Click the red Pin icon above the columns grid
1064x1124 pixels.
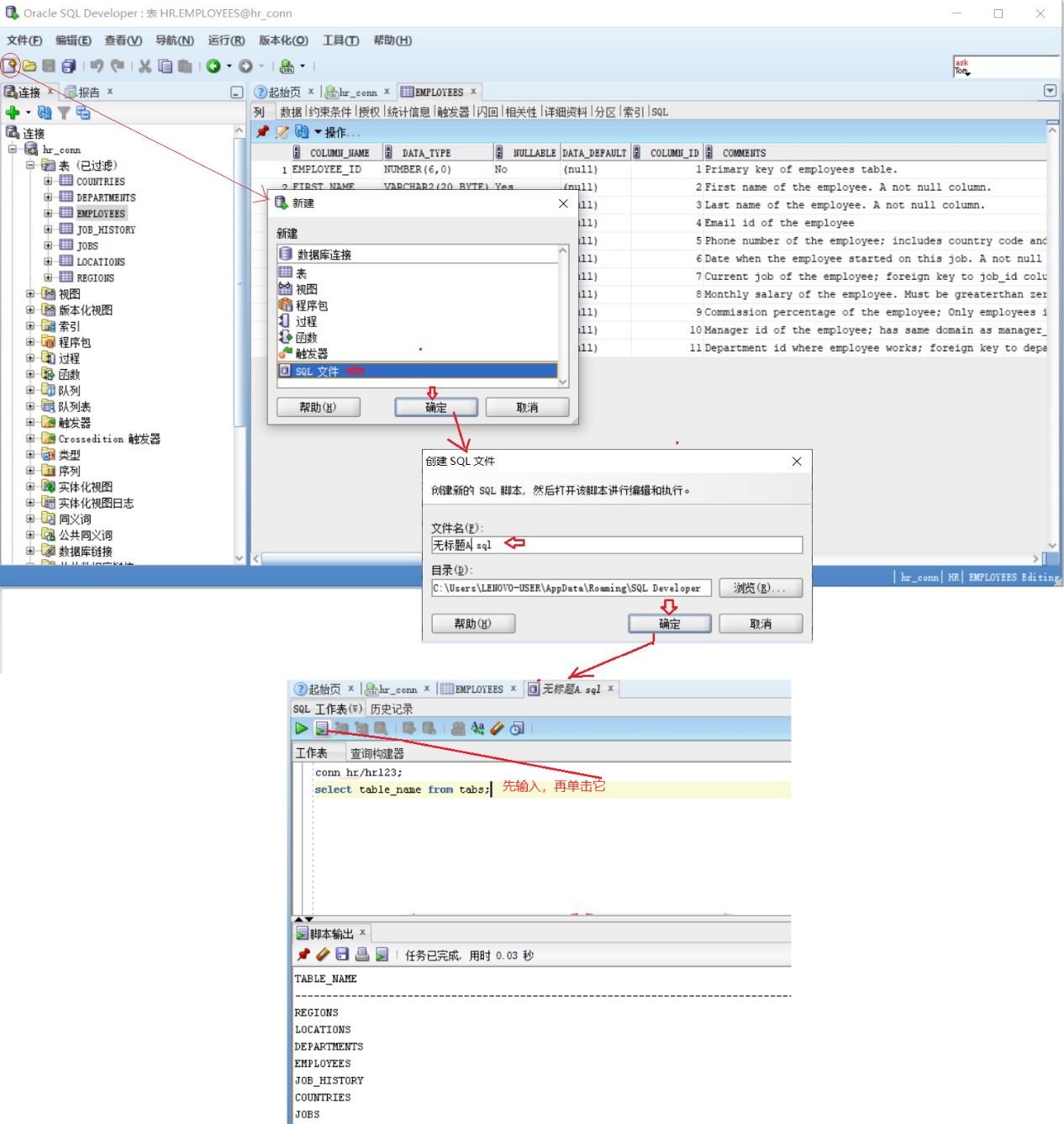pyautogui.click(x=261, y=131)
